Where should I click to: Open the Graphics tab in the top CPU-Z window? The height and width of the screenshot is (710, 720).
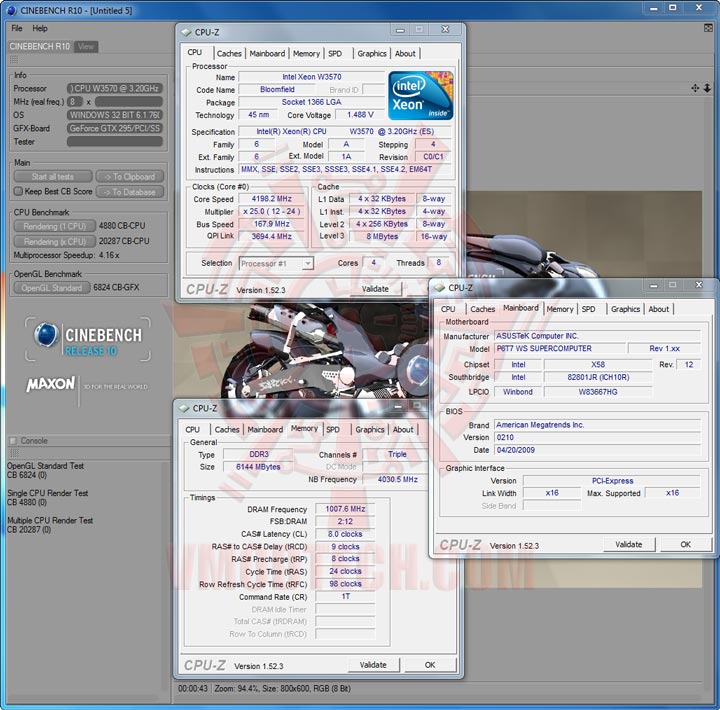372,53
